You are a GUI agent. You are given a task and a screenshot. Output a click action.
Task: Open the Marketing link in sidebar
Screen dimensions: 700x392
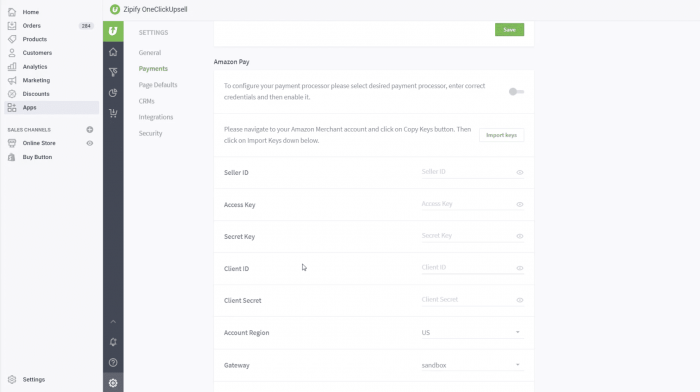[x=36, y=80]
